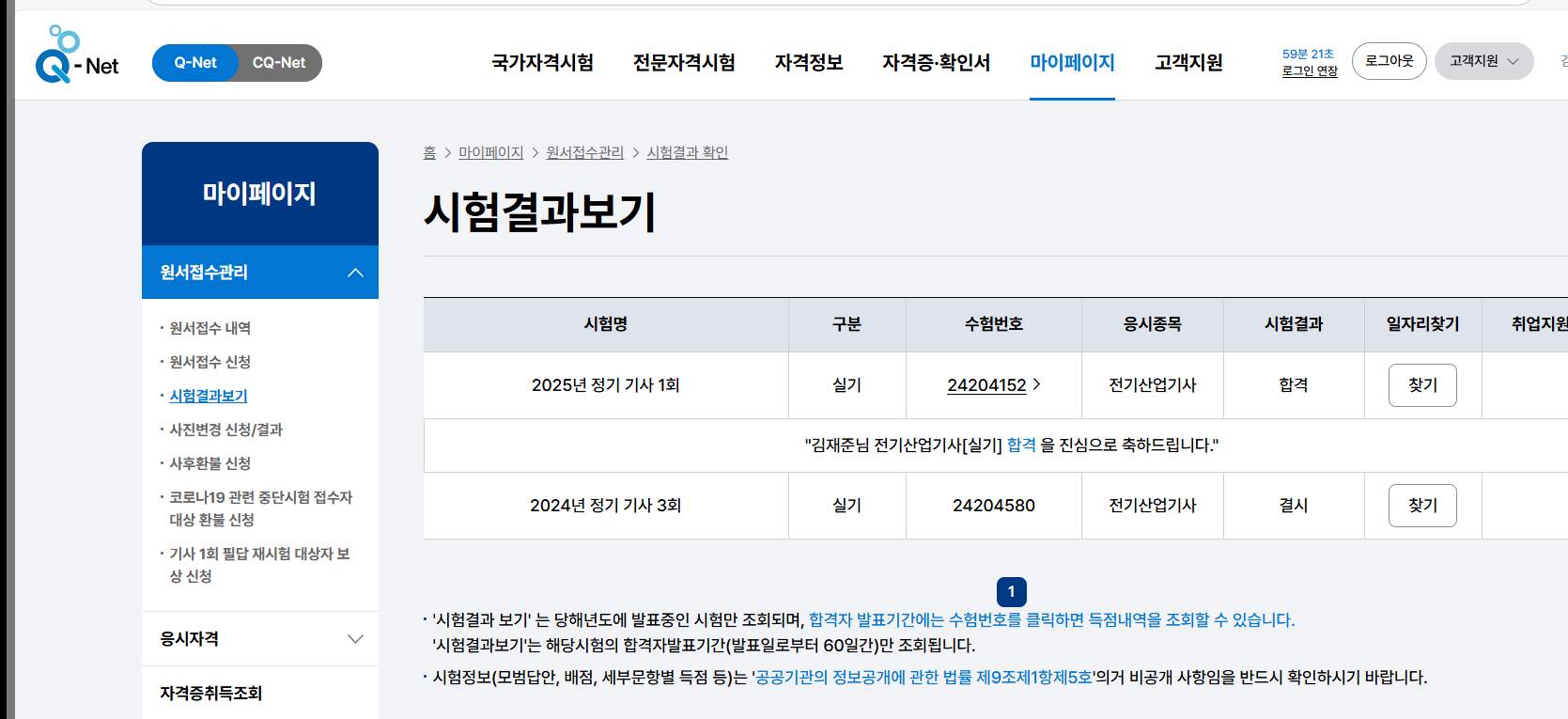Viewport: 1568px width, 719px height.
Task: Click the 로그인 연장 link
Action: (1310, 71)
